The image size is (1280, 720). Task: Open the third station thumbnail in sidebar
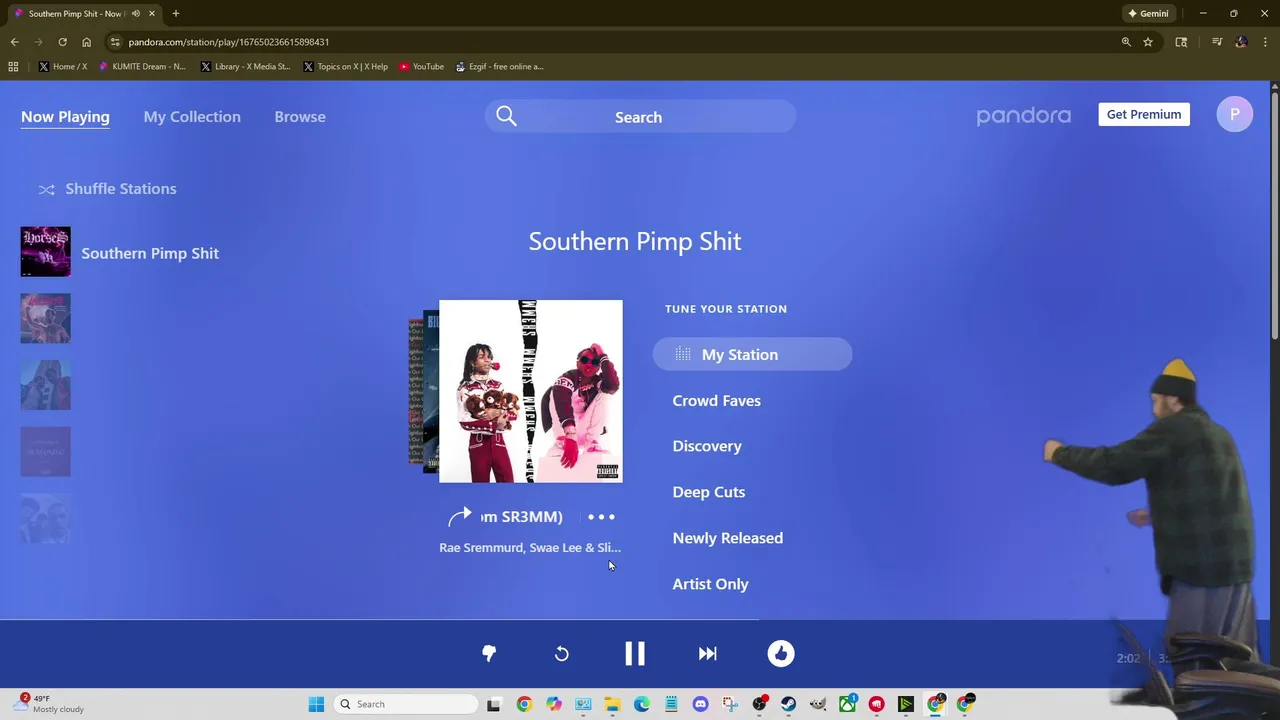tap(45, 385)
